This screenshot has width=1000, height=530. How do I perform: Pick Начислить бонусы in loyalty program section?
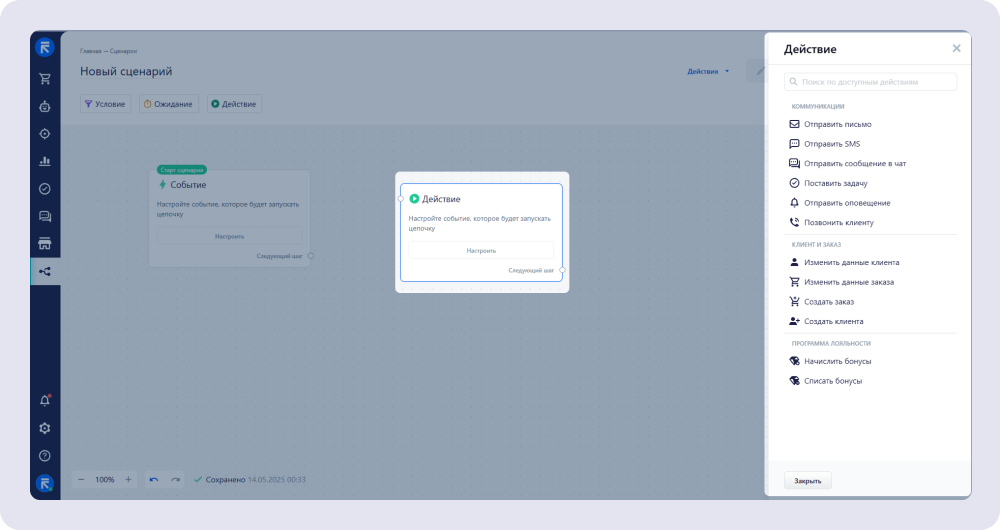tap(837, 361)
